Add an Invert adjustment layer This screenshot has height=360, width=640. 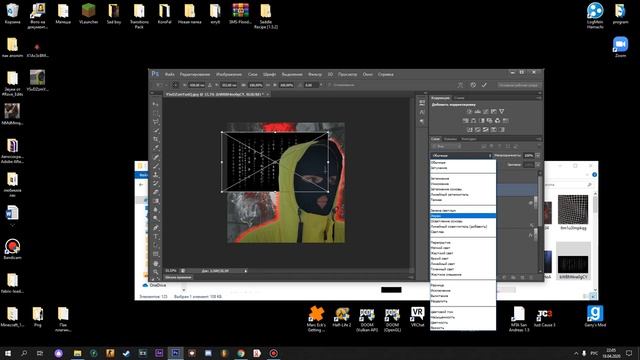470,130
